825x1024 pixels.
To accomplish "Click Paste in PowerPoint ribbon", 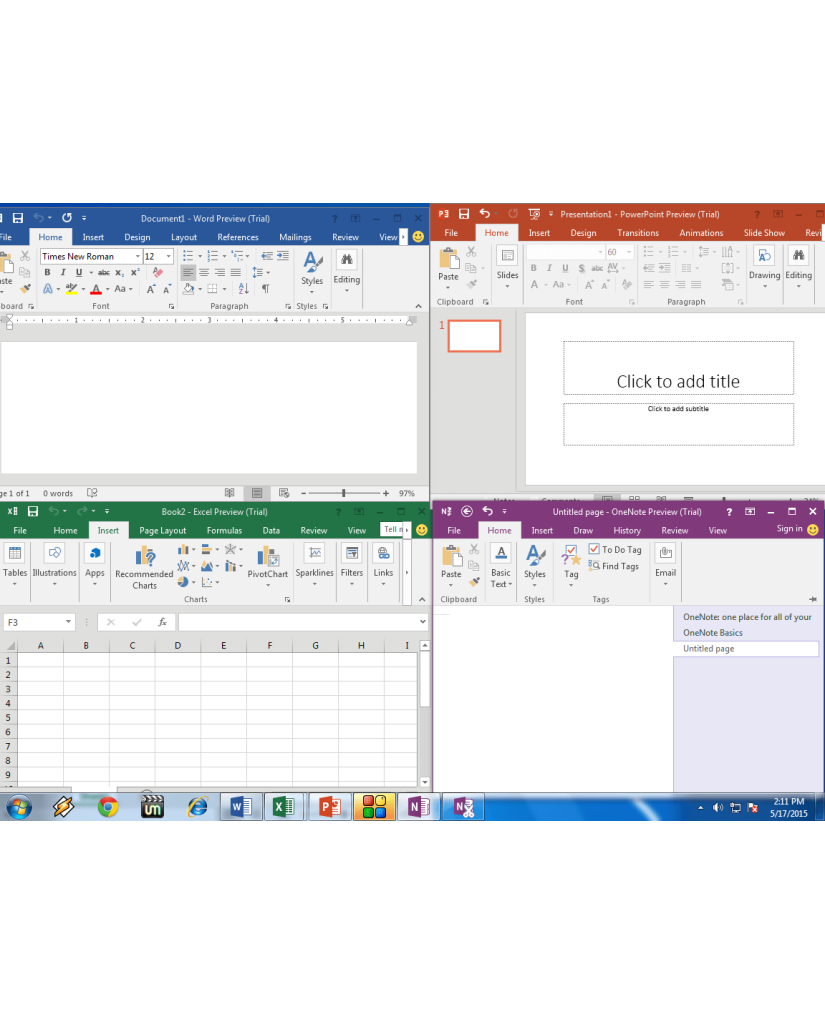I will tap(448, 268).
